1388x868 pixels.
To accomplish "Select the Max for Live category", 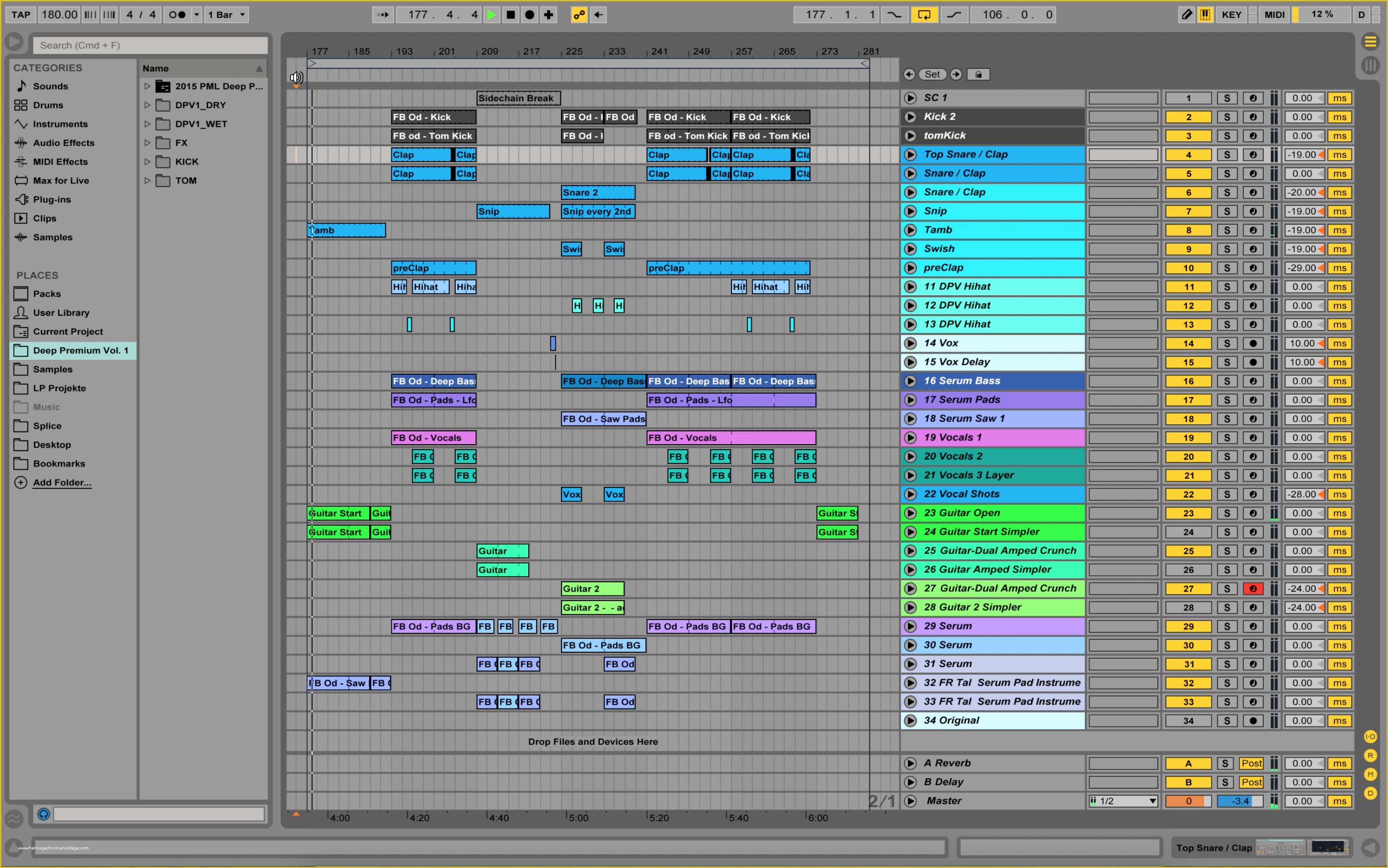I will [x=61, y=181].
